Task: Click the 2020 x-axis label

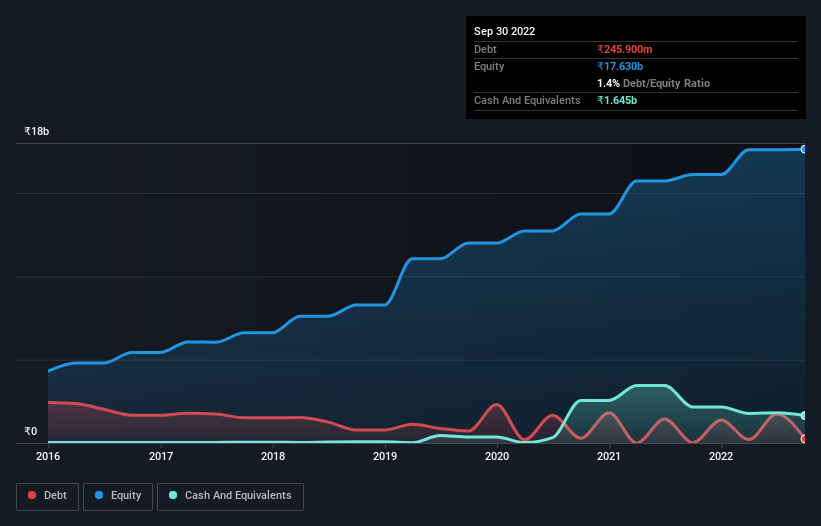Action: [497, 456]
